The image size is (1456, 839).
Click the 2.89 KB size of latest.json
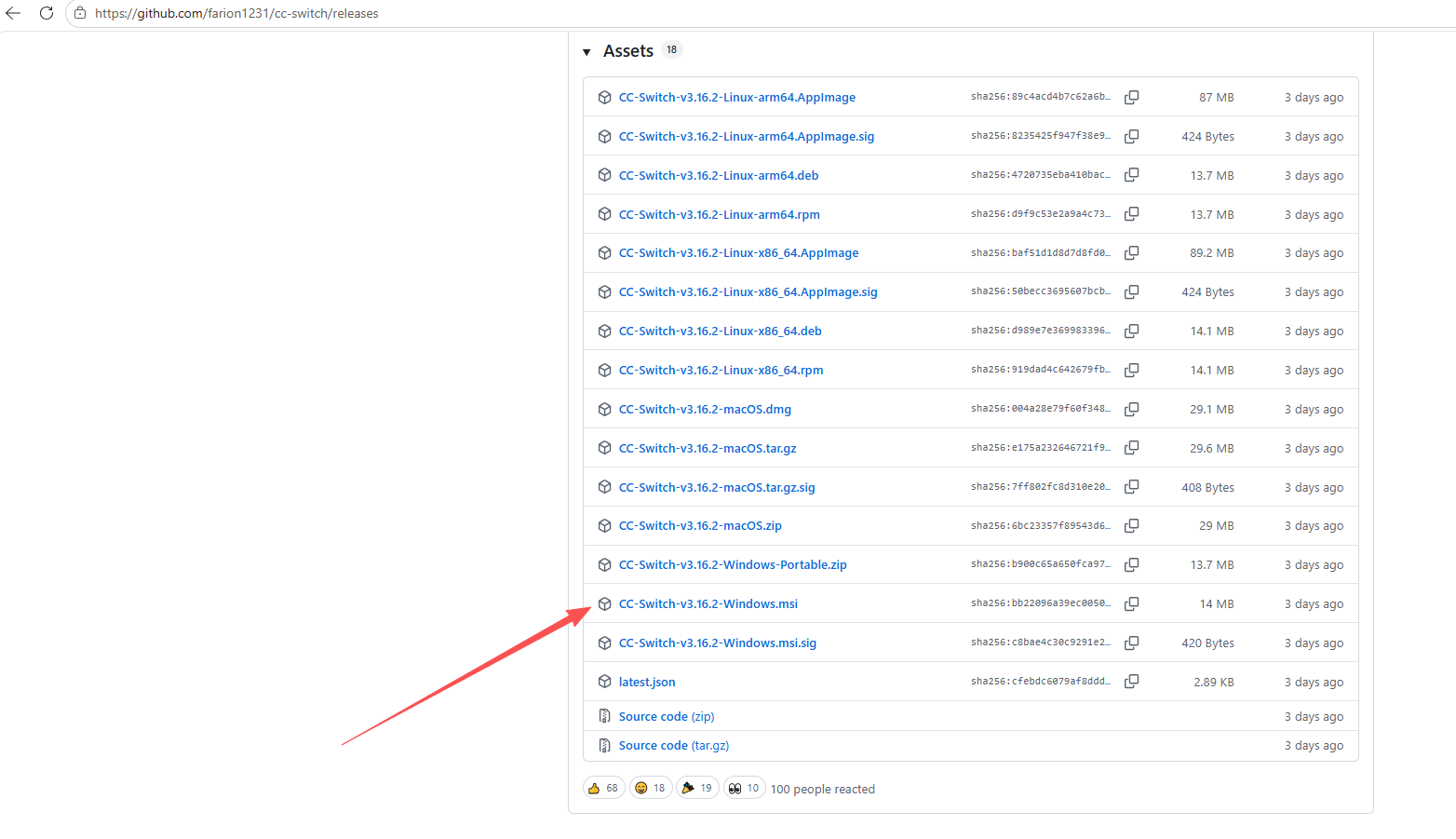click(x=1214, y=683)
